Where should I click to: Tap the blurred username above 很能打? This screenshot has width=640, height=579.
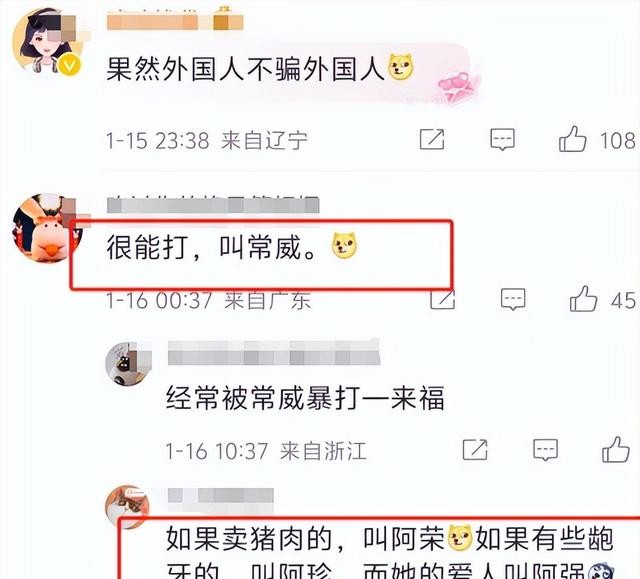click(x=213, y=205)
